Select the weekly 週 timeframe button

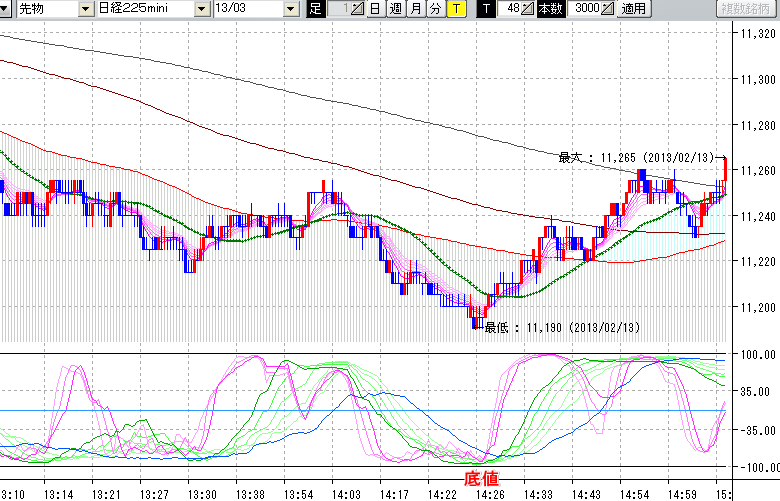tap(395, 9)
